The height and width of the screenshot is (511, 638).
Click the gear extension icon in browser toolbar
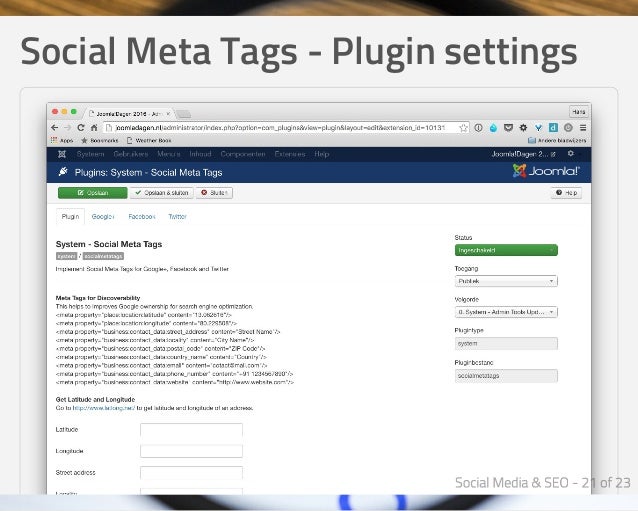(523, 128)
